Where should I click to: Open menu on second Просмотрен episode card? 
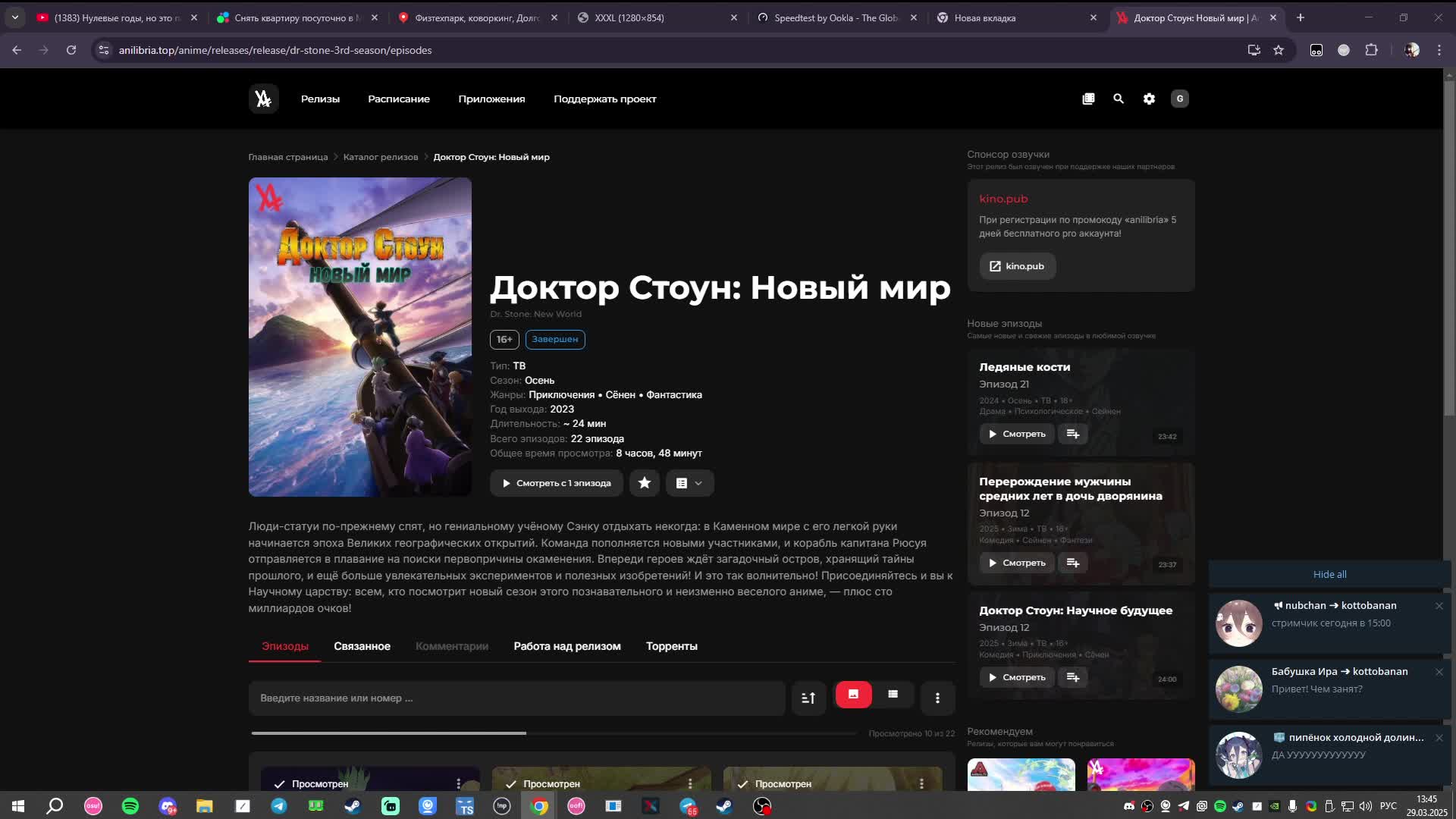pyautogui.click(x=690, y=783)
